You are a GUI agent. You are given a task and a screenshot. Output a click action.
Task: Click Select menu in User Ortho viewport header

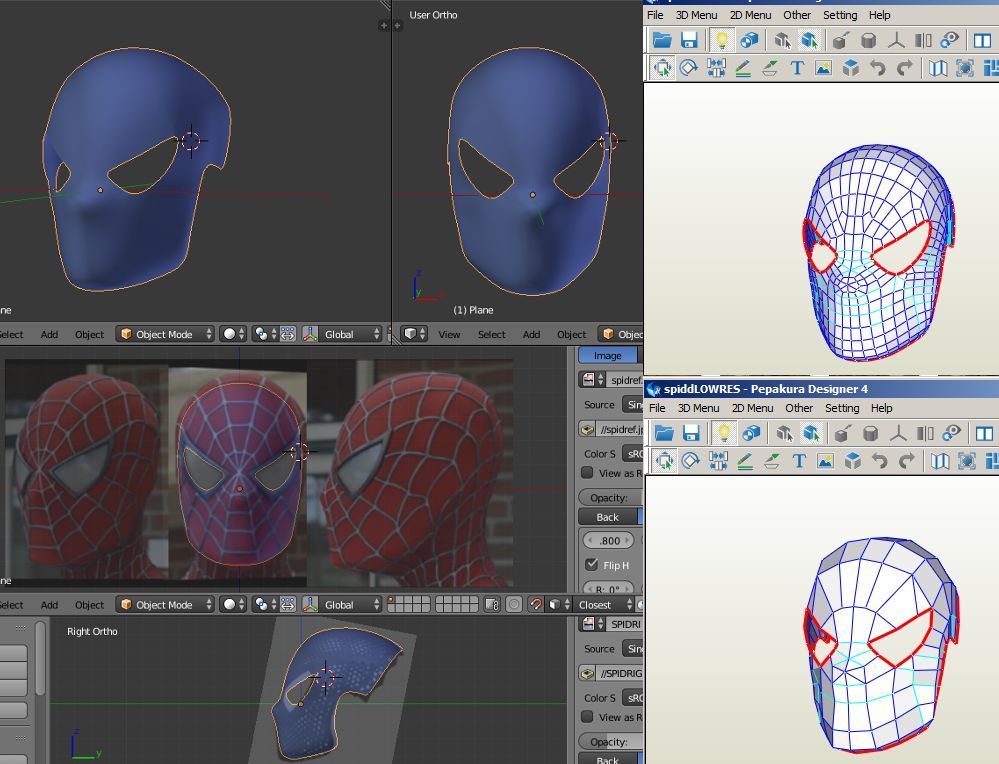click(x=492, y=334)
